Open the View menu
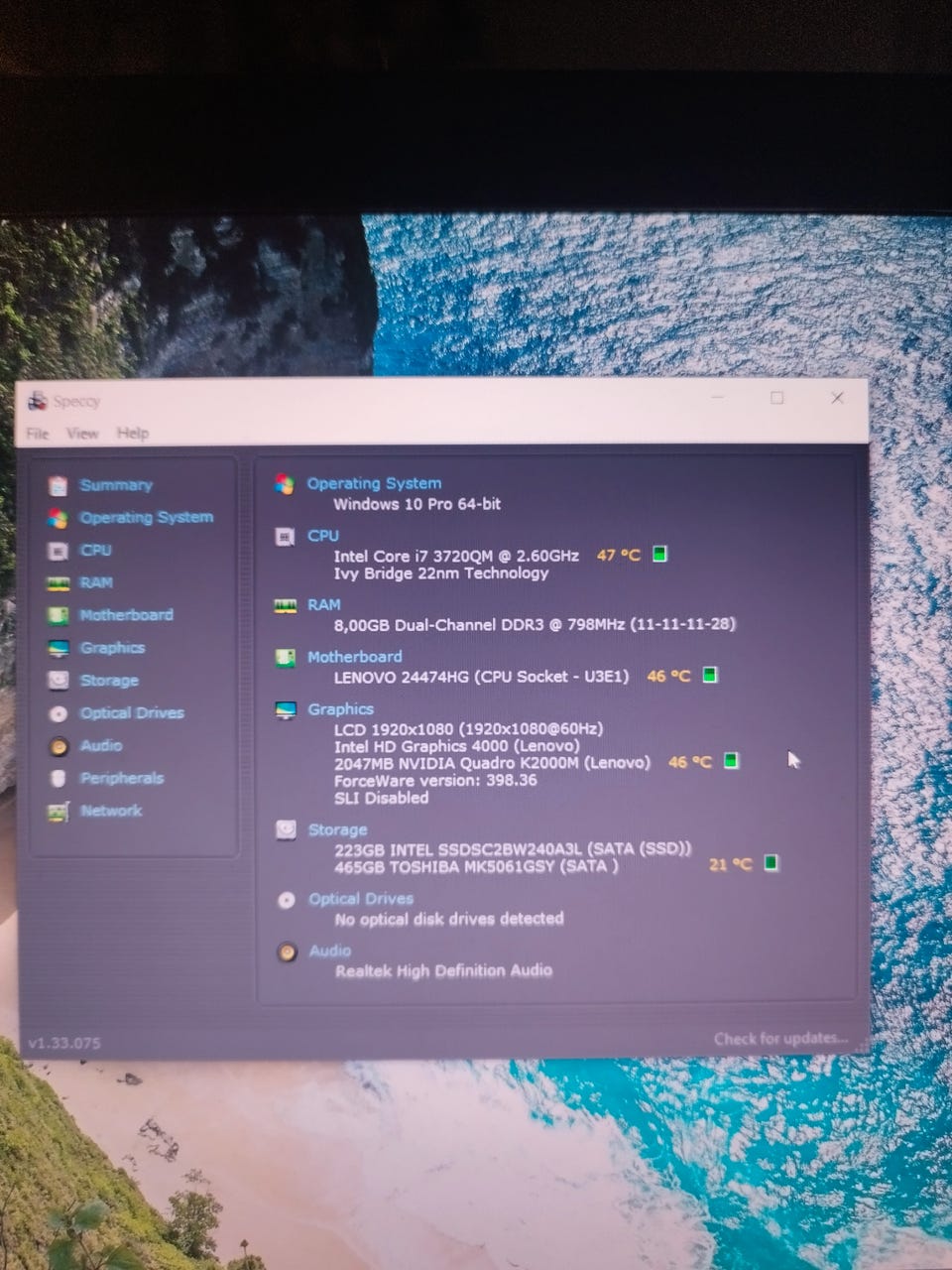 (82, 434)
